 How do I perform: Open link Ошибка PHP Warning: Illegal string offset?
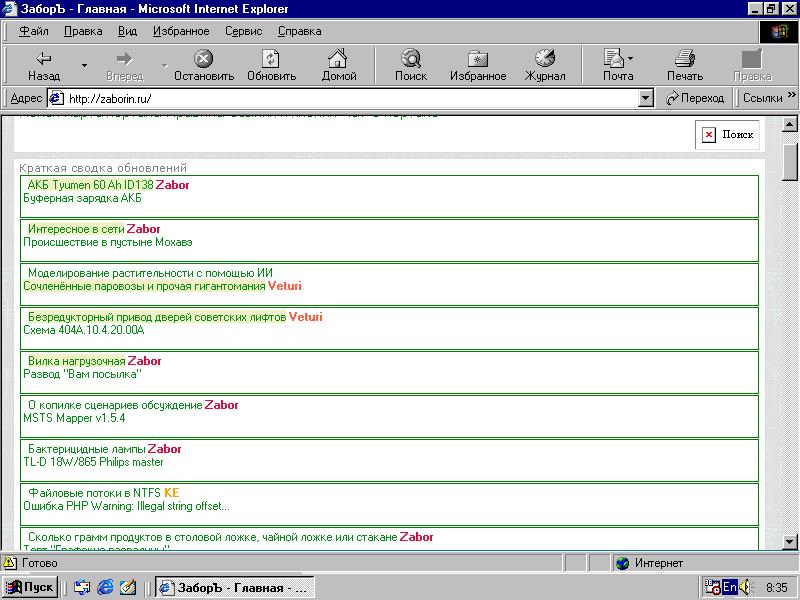pos(126,506)
